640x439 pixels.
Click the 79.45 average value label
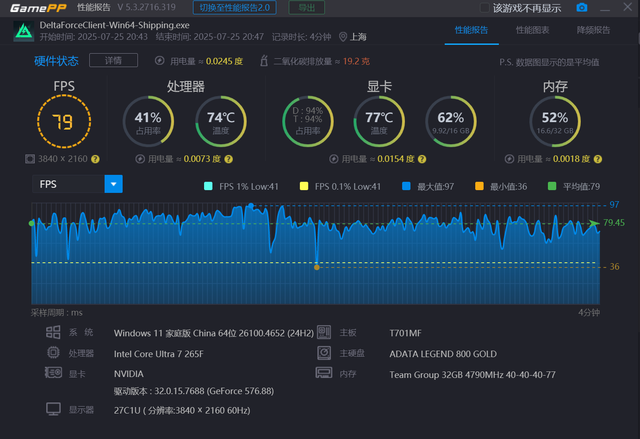pyautogui.click(x=614, y=223)
